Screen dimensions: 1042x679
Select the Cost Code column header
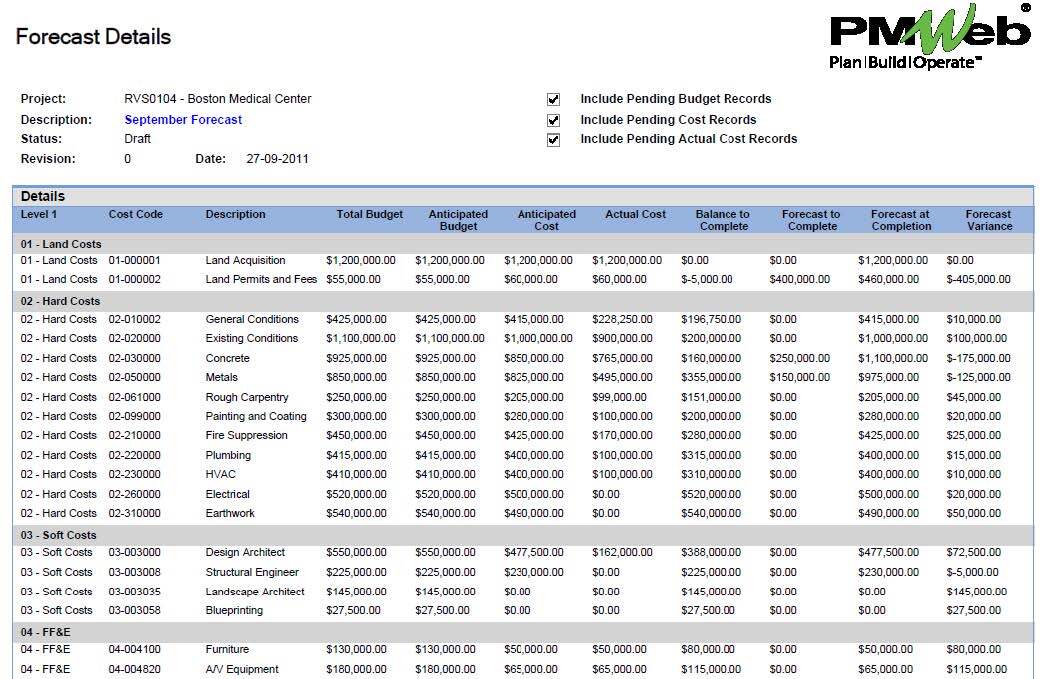click(x=135, y=215)
